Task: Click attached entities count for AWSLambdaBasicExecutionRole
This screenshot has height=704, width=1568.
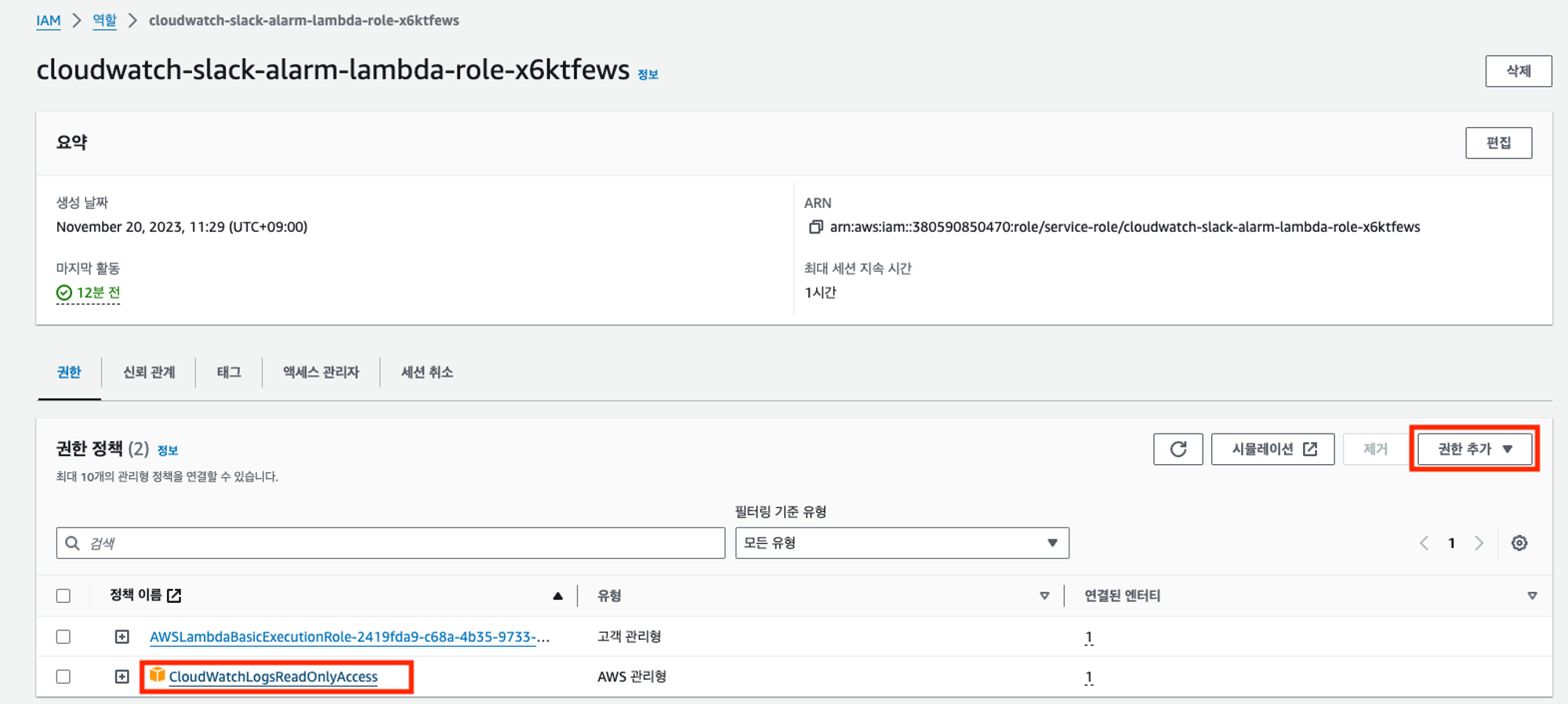Action: click(1089, 637)
